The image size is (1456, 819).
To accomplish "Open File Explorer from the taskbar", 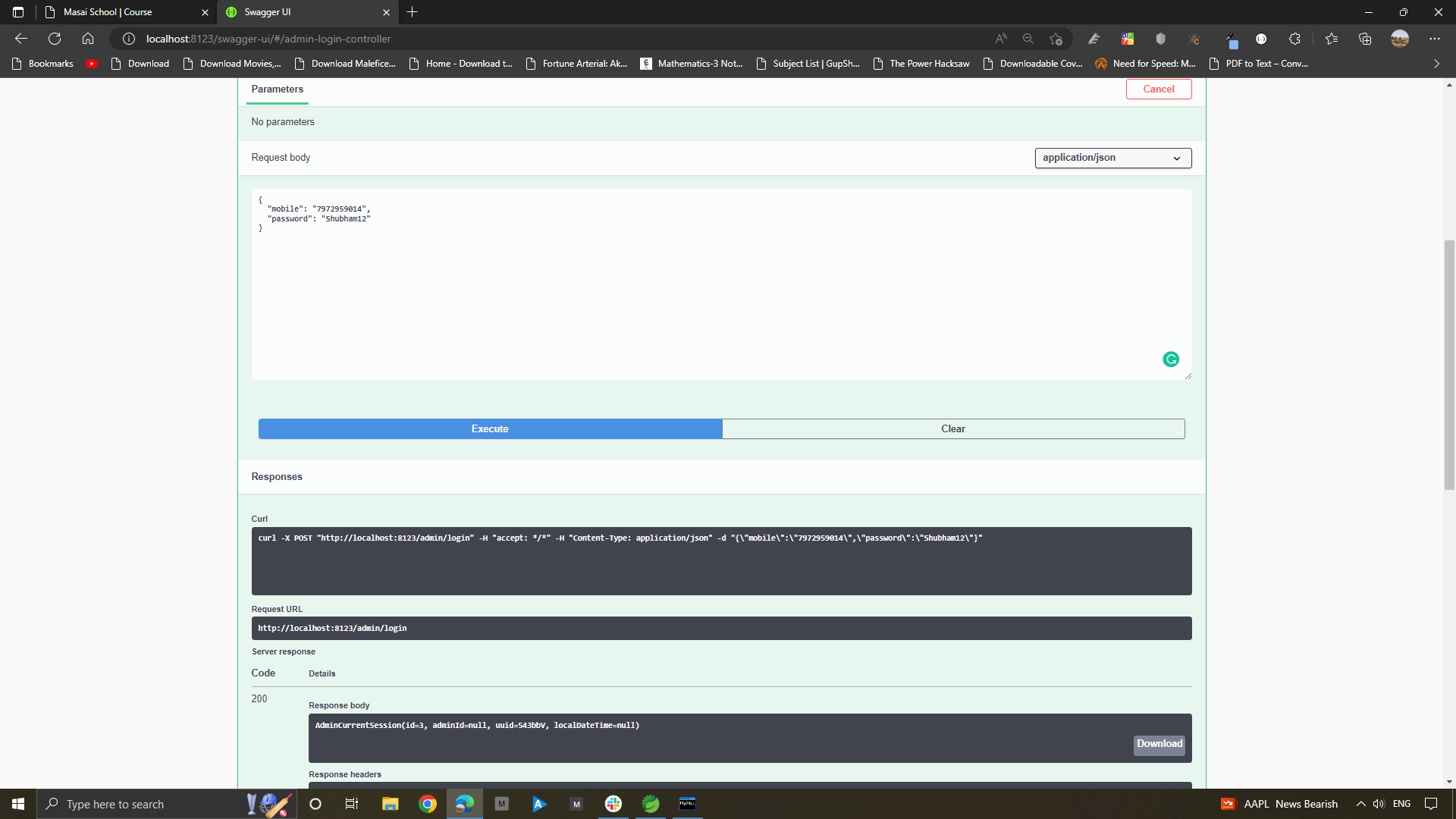I will click(390, 804).
